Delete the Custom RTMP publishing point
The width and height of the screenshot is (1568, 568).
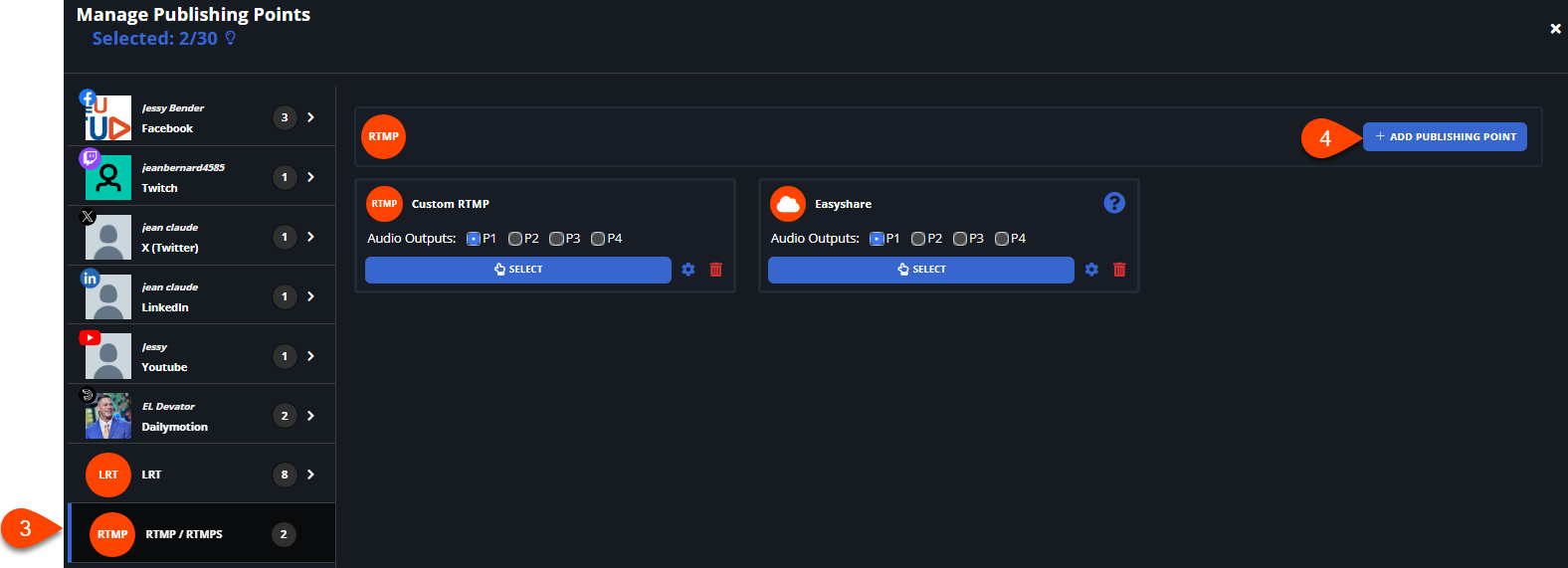pos(715,270)
